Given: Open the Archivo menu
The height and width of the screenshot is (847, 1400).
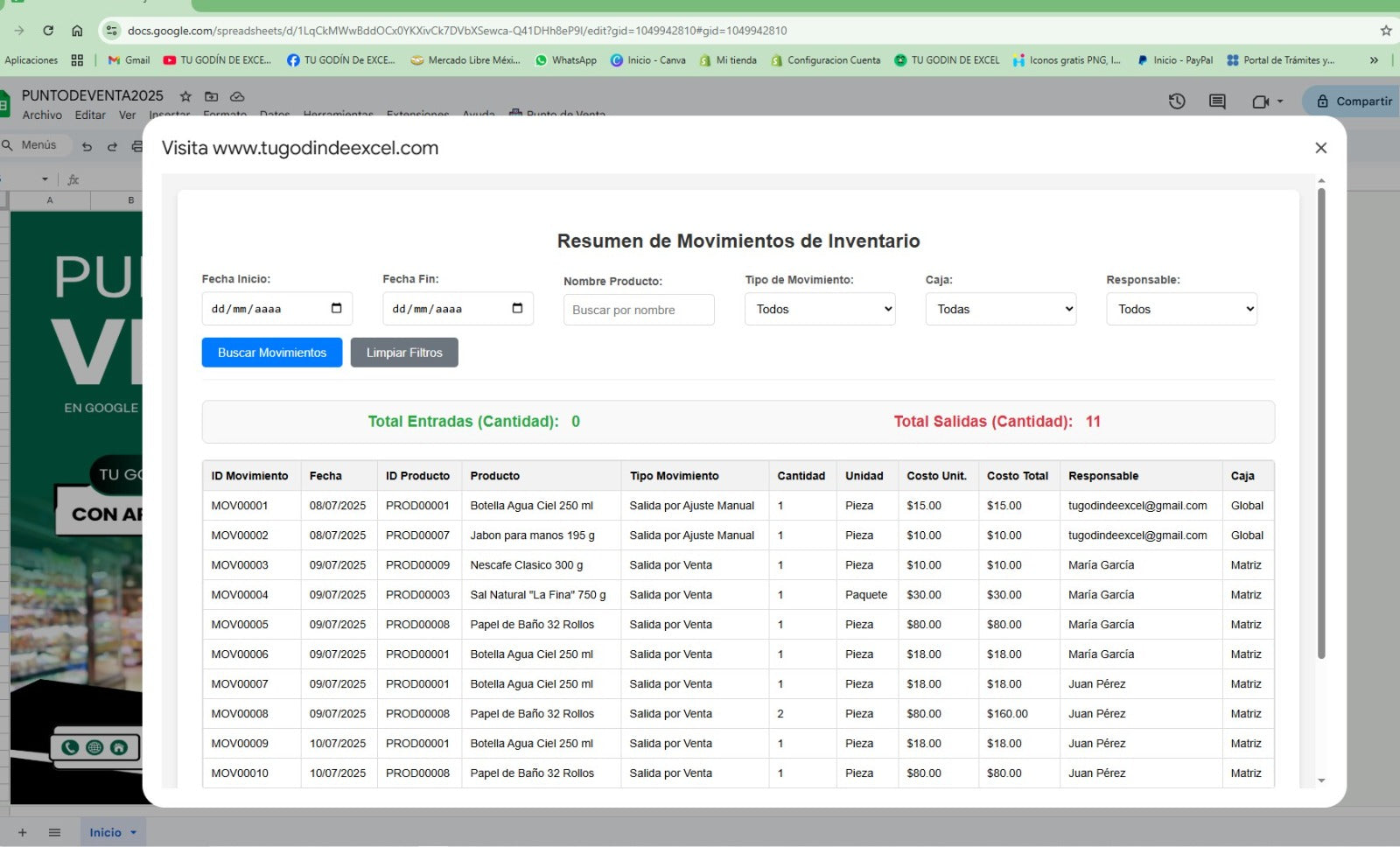Looking at the screenshot, I should click(x=42, y=115).
